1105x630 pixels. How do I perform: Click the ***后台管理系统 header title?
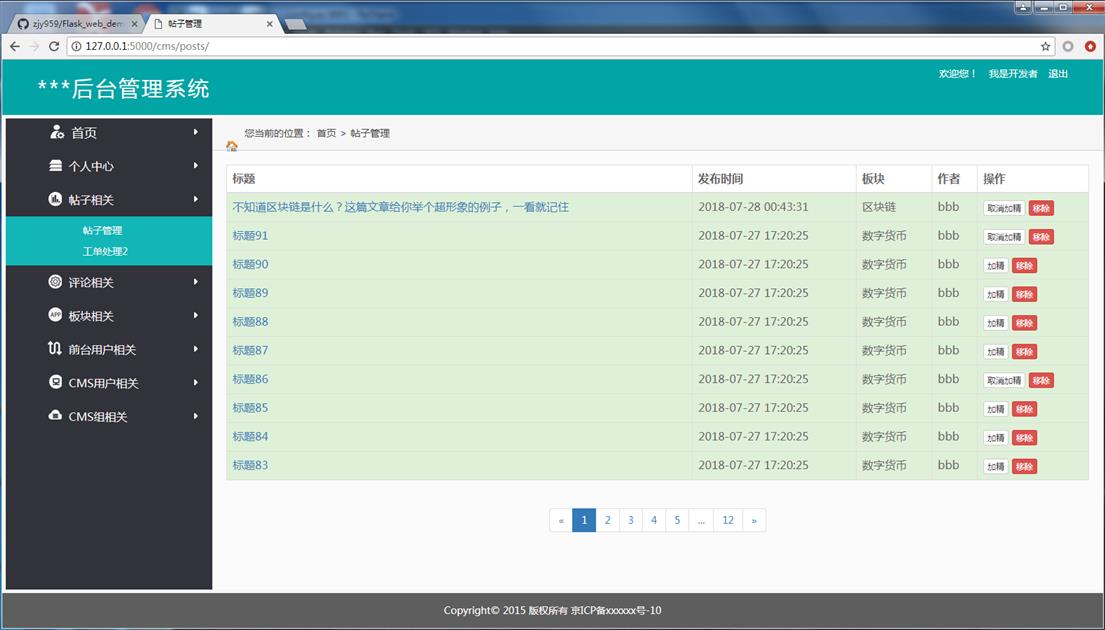pos(123,89)
